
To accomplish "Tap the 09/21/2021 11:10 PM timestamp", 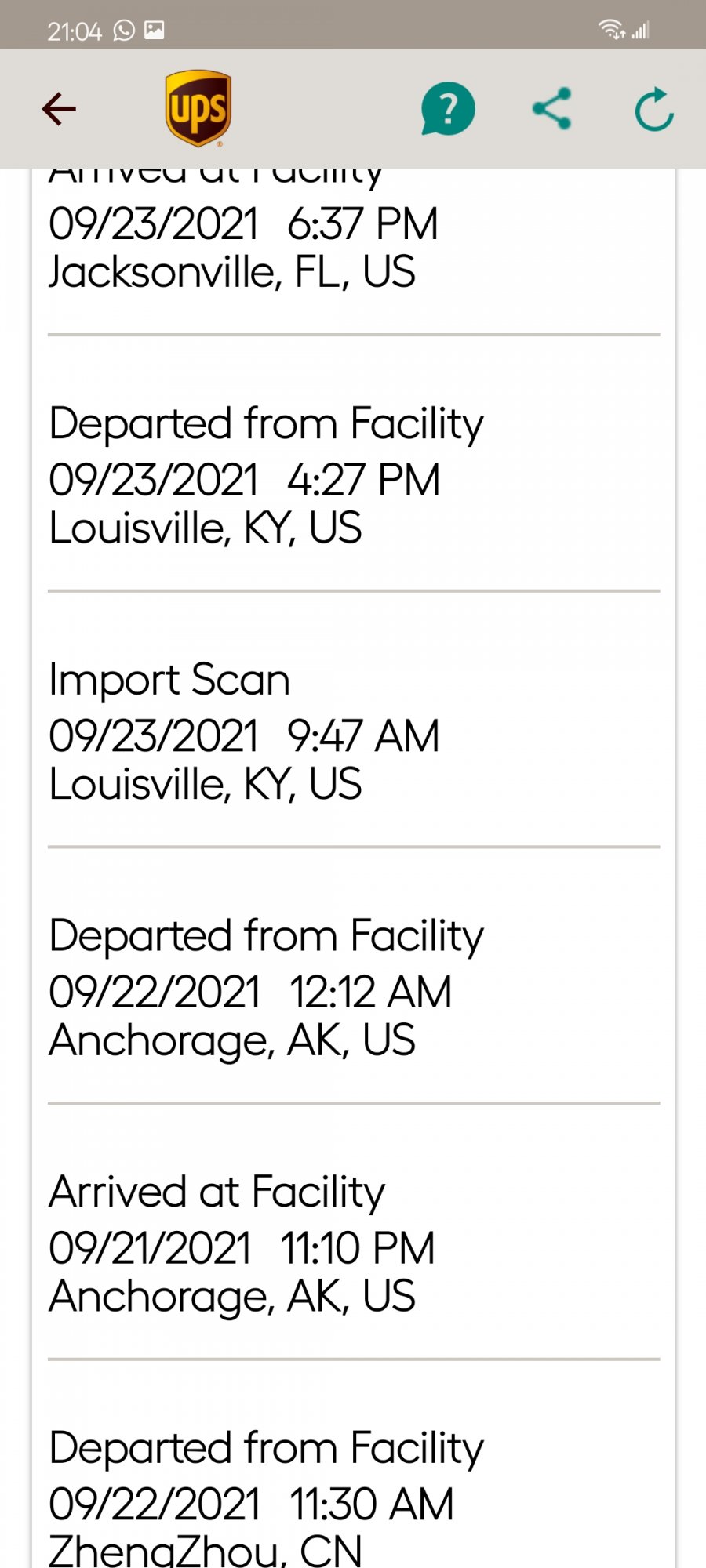I will [x=242, y=1248].
